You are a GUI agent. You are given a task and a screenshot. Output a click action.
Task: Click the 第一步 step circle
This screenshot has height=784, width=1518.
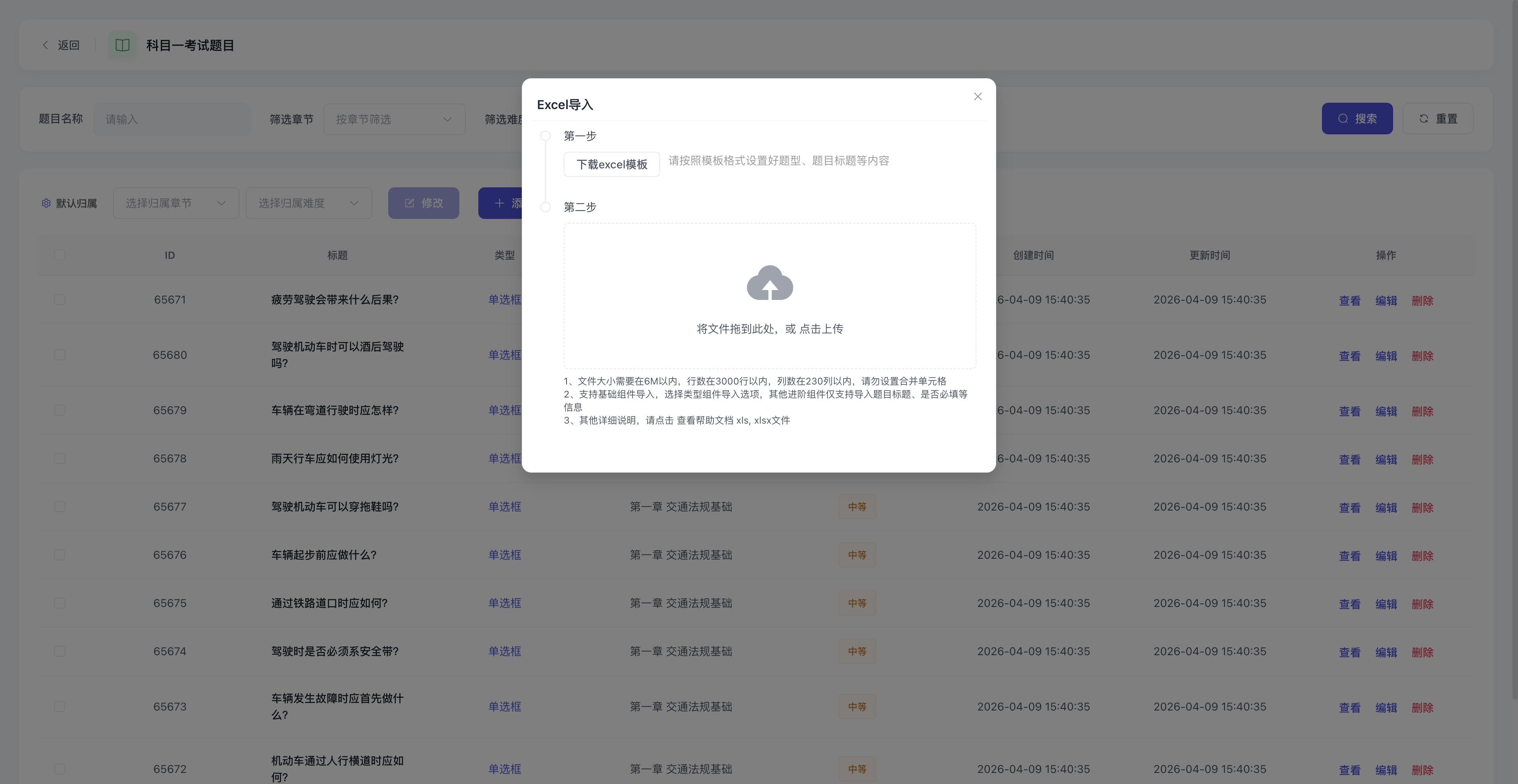click(x=546, y=136)
